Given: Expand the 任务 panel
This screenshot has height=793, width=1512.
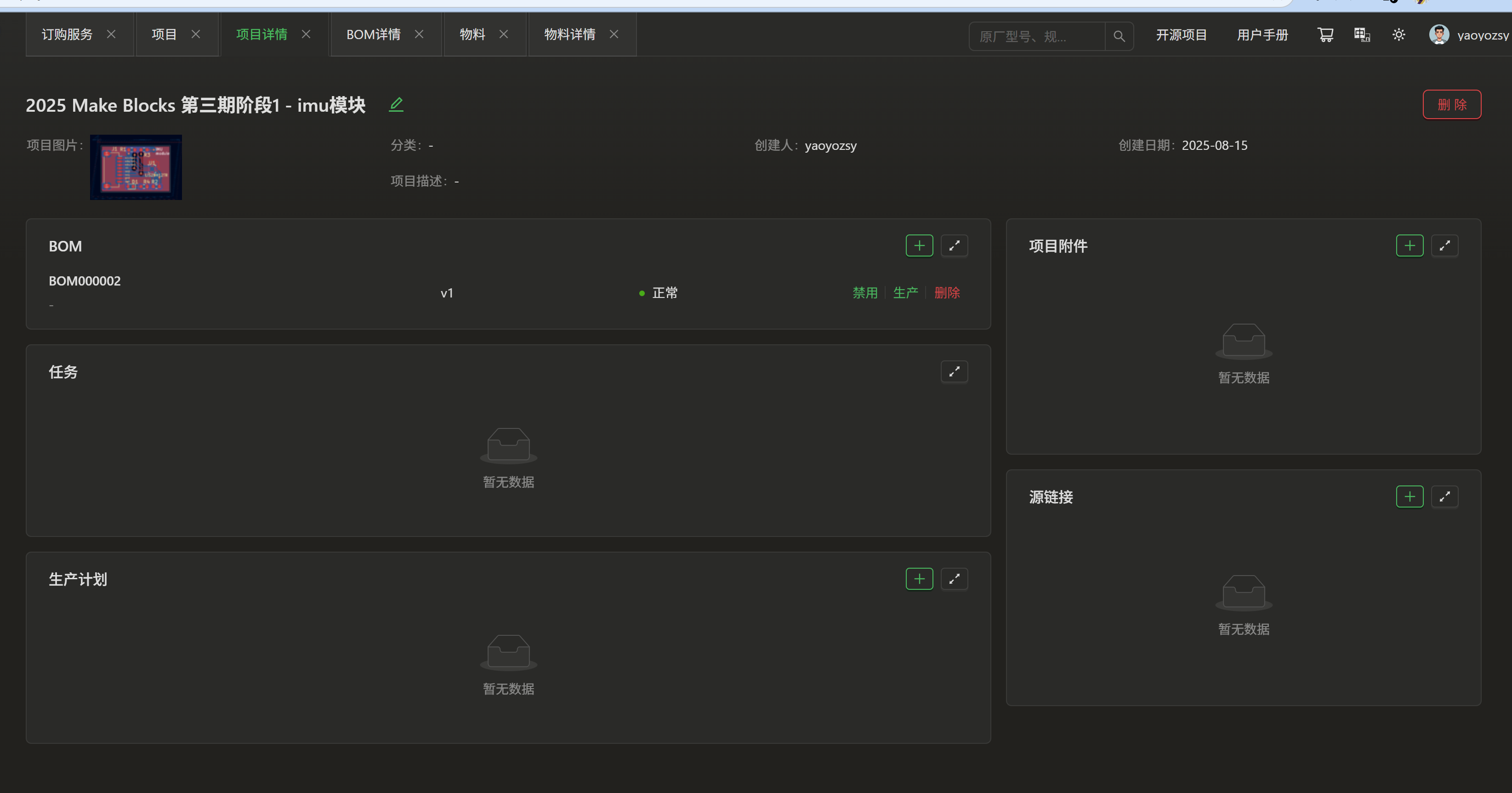Looking at the screenshot, I should [x=955, y=371].
